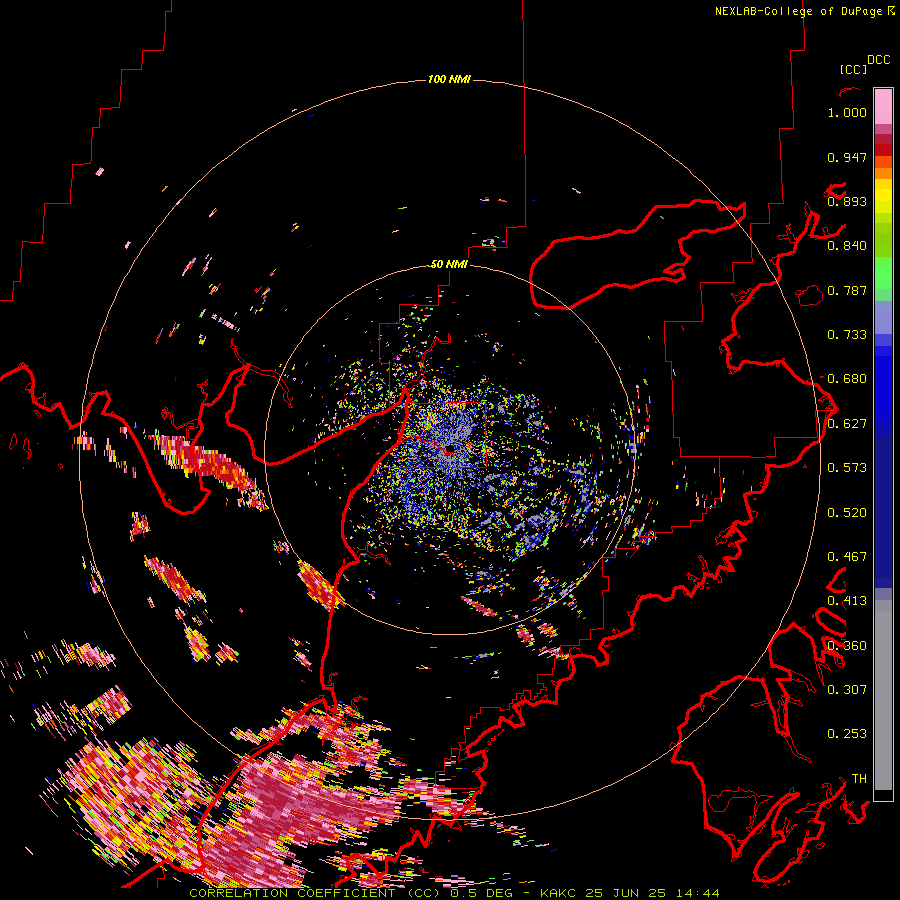This screenshot has height=900, width=900.
Task: Pick the gray segment near 0.307
Action: click(883, 695)
